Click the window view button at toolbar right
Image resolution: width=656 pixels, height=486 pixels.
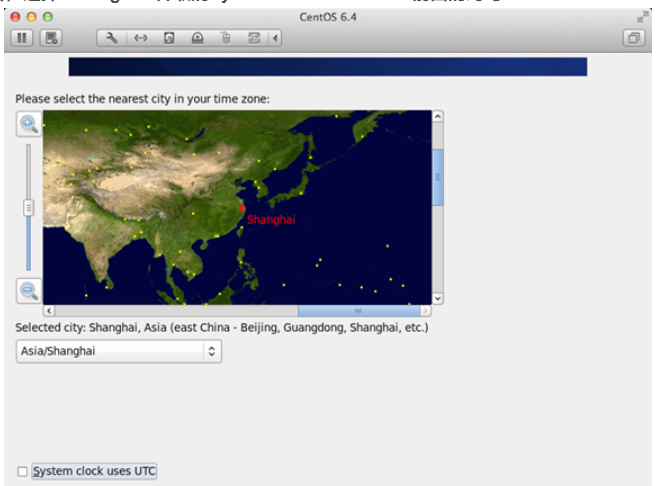pos(633,38)
